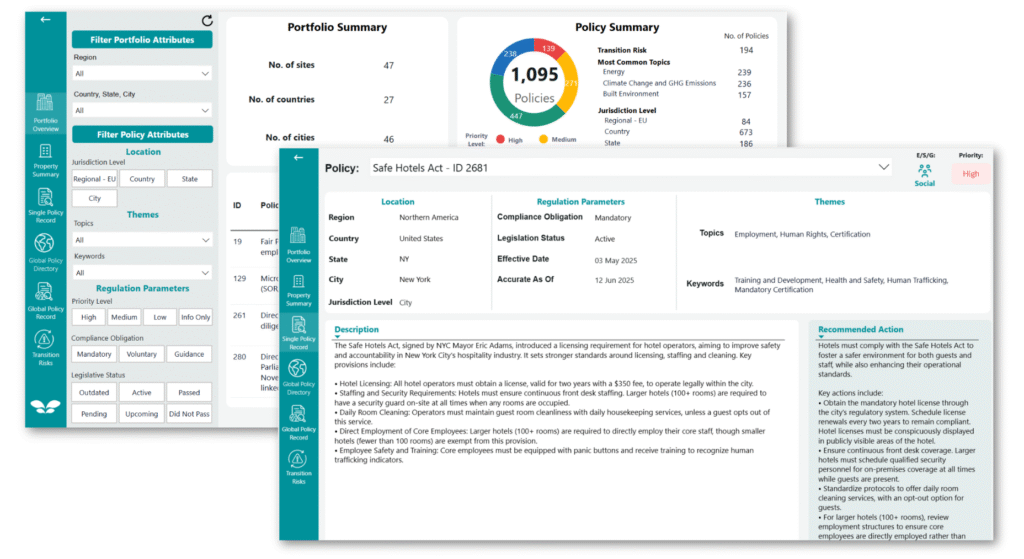Click the High priority badge on policy record
The image size is (1024, 559).
coord(970,174)
